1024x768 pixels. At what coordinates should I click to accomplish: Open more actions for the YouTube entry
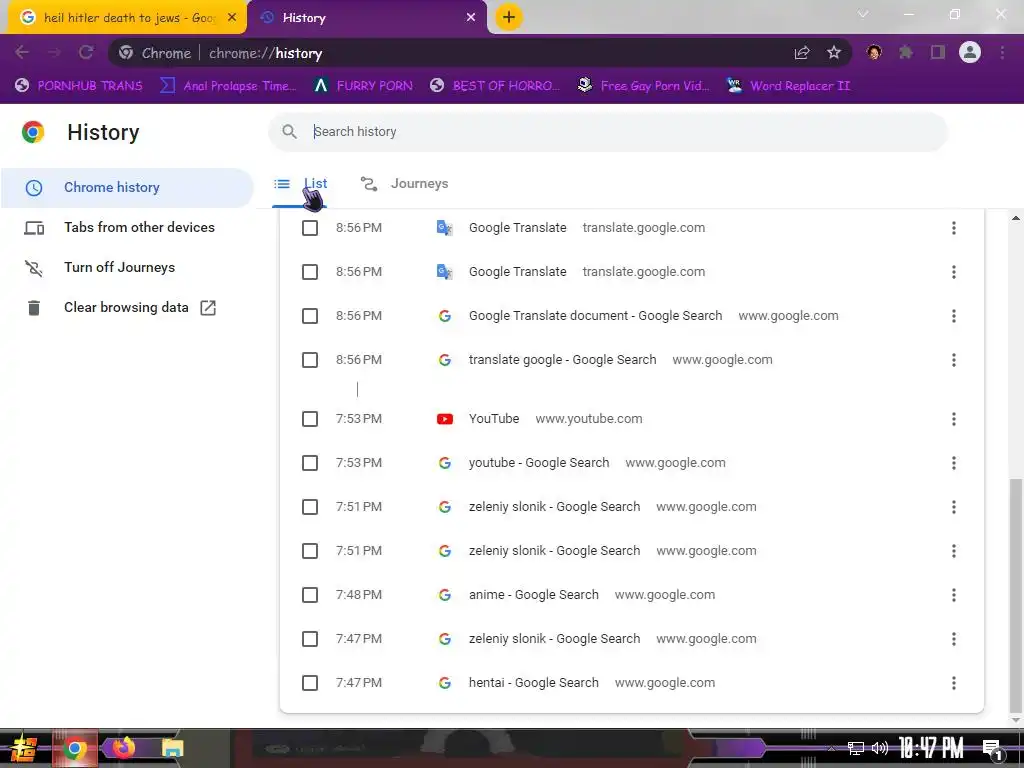pyautogui.click(x=953, y=419)
